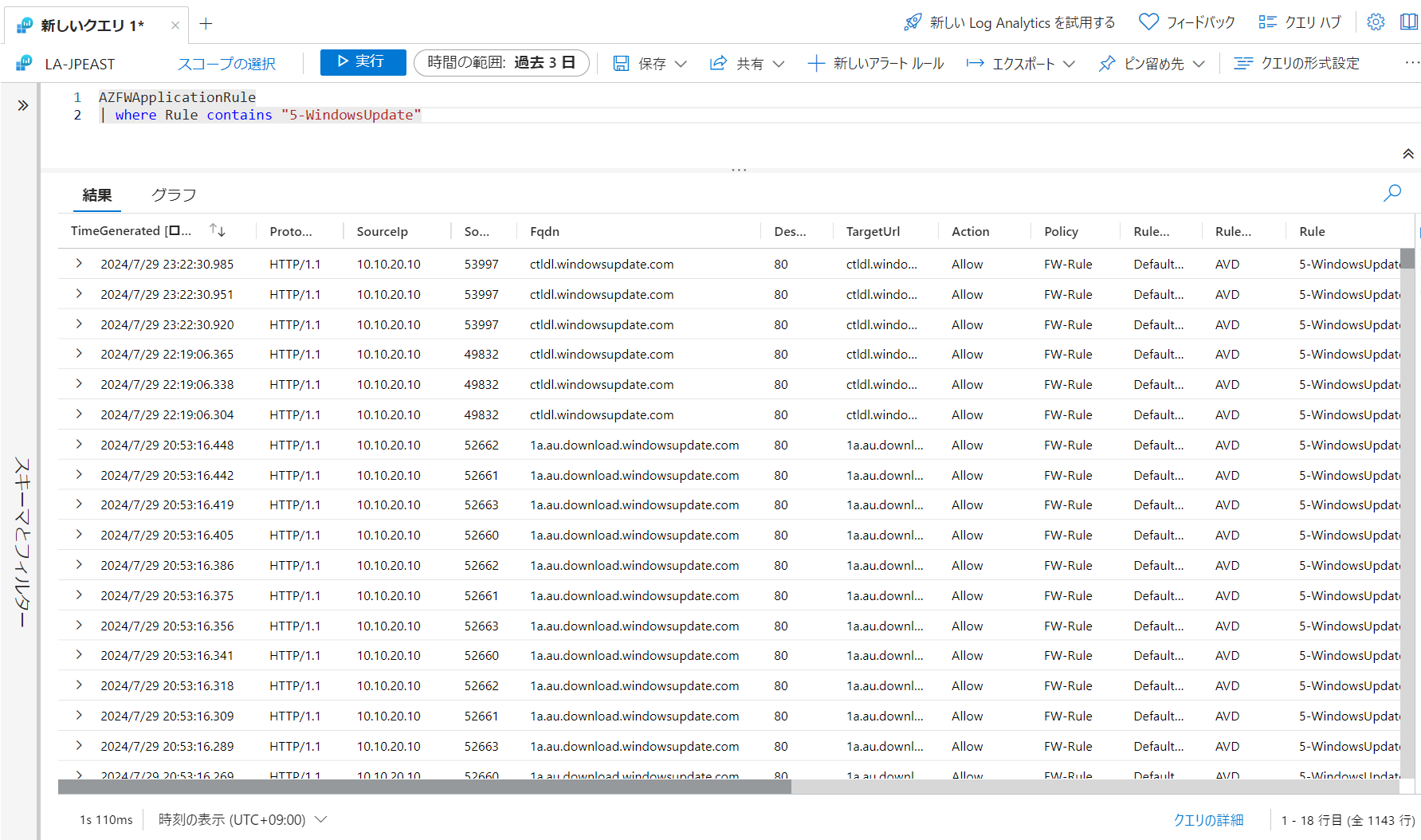Click the LA-JPEAST workspace icon
This screenshot has height=840, width=1421.
pos(25,63)
